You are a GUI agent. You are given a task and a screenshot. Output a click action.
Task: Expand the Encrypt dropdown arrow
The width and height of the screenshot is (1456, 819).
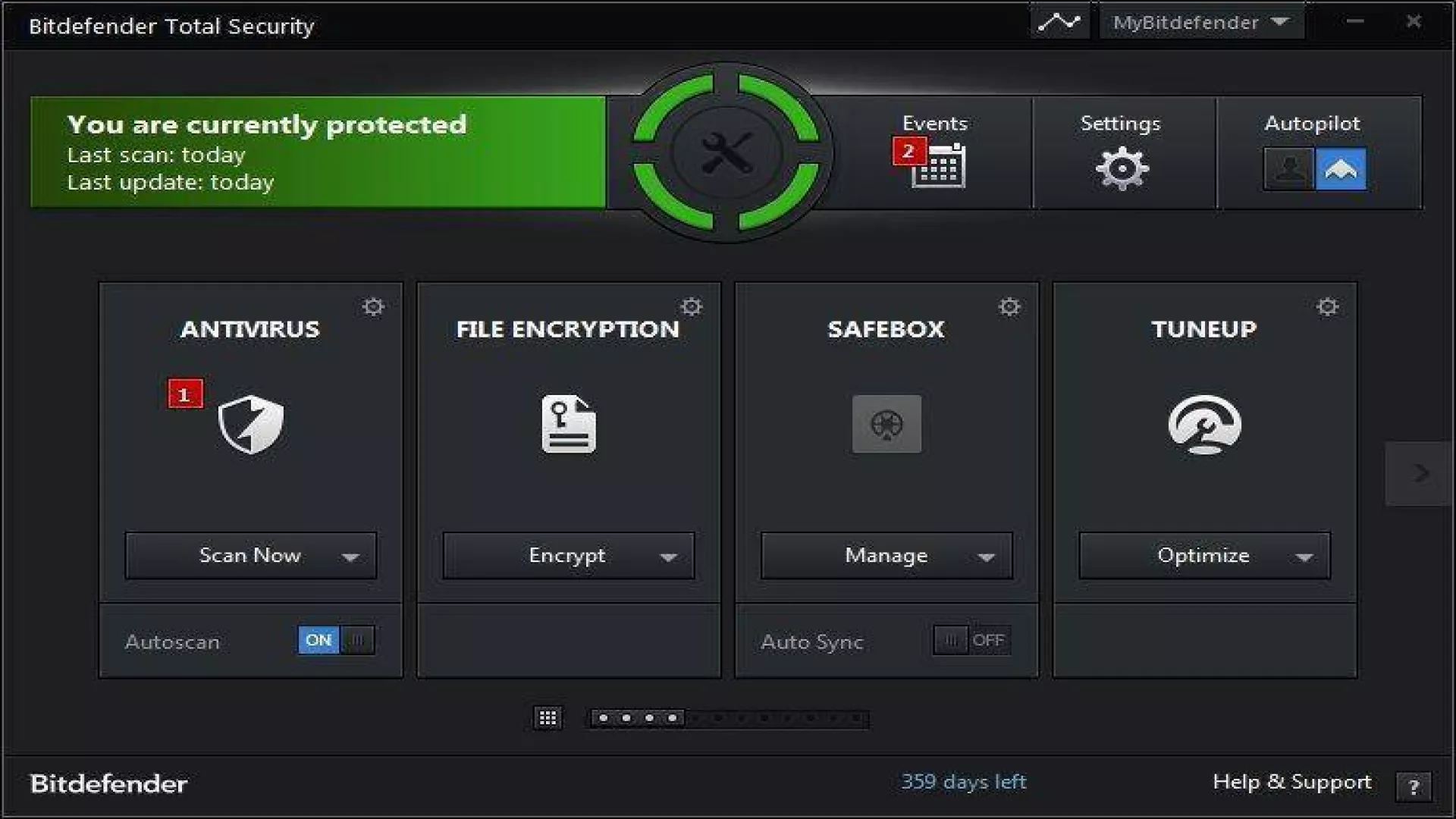pos(667,557)
